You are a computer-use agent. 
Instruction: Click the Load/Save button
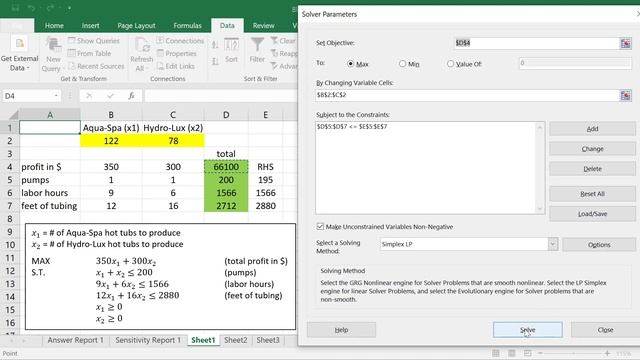tap(592, 214)
